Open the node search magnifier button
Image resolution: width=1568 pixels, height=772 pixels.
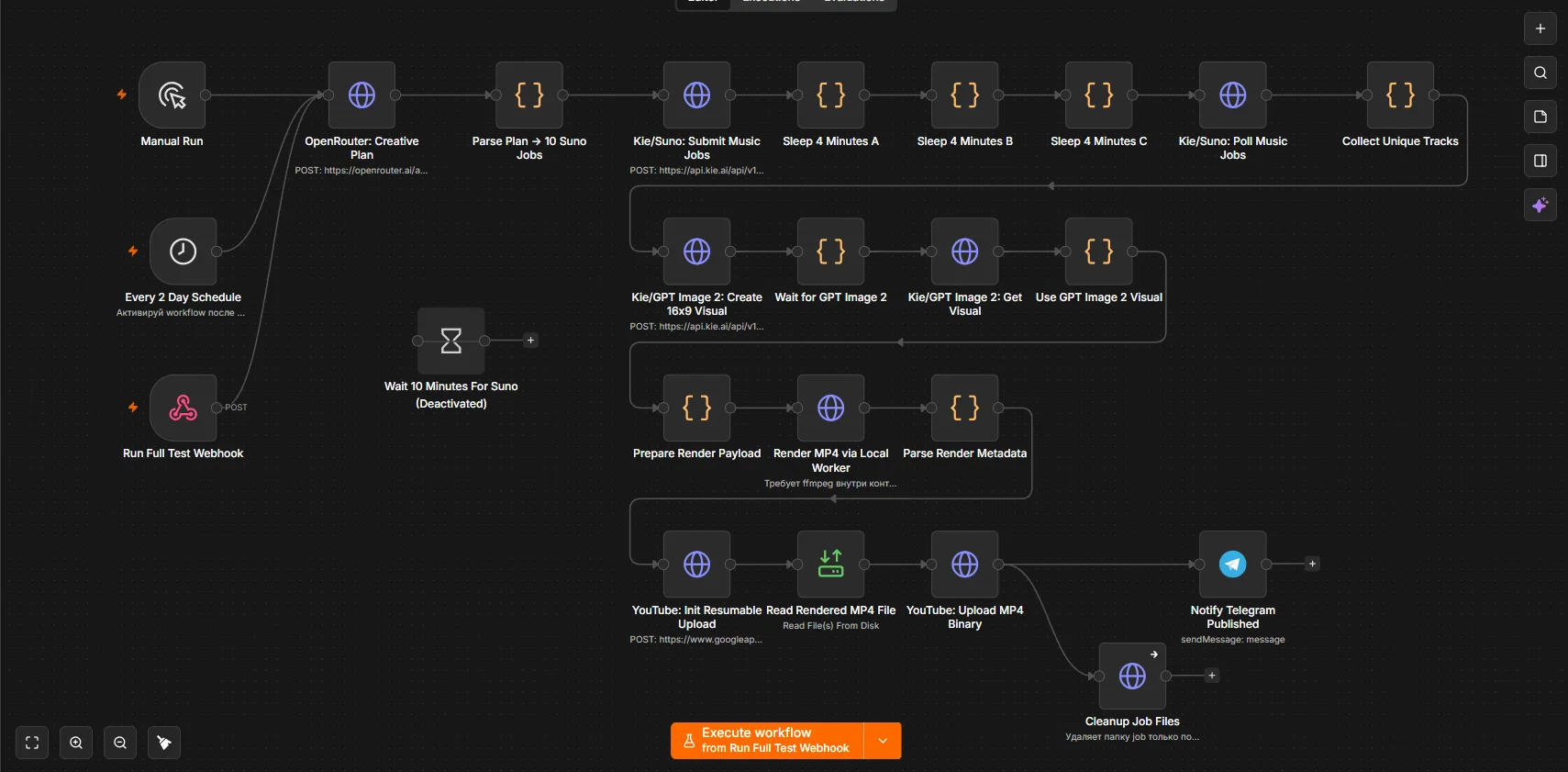(x=1540, y=73)
